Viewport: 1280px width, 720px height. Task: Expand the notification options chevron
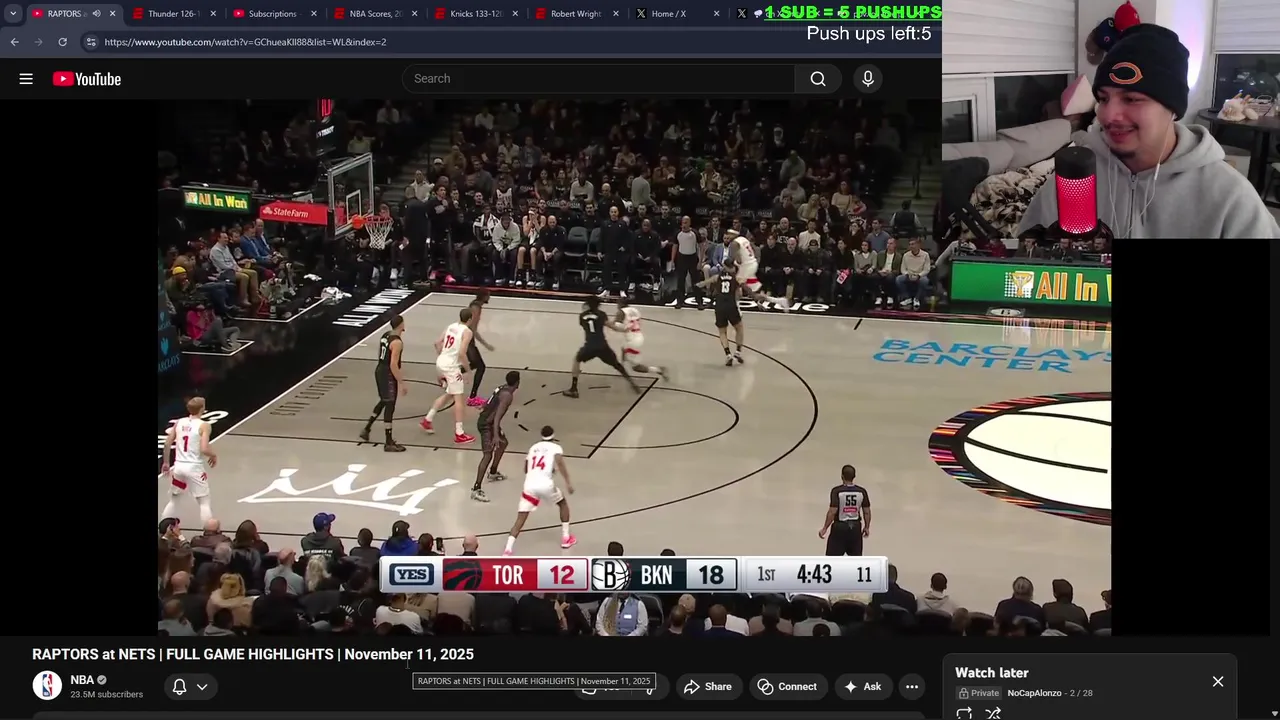(202, 687)
